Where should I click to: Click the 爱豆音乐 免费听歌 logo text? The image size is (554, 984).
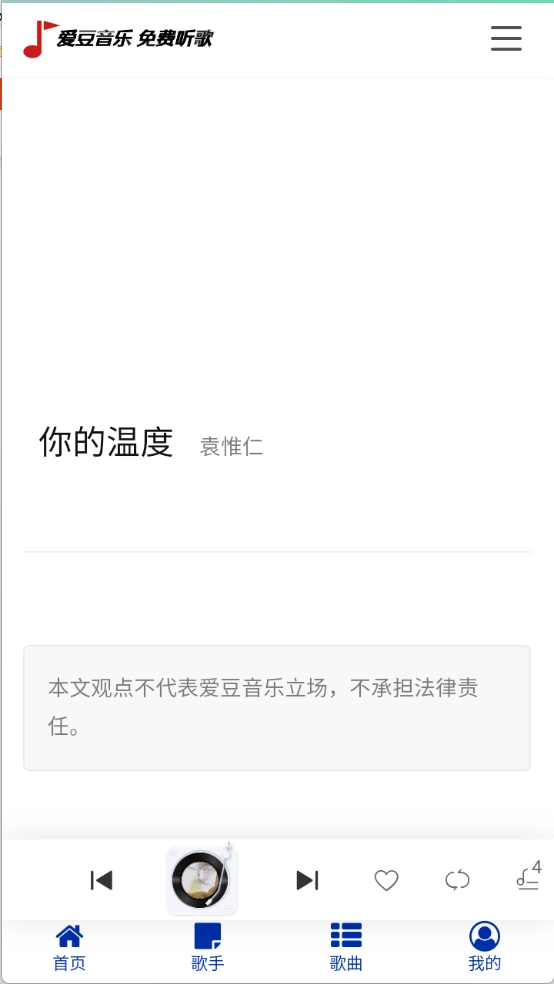135,39
